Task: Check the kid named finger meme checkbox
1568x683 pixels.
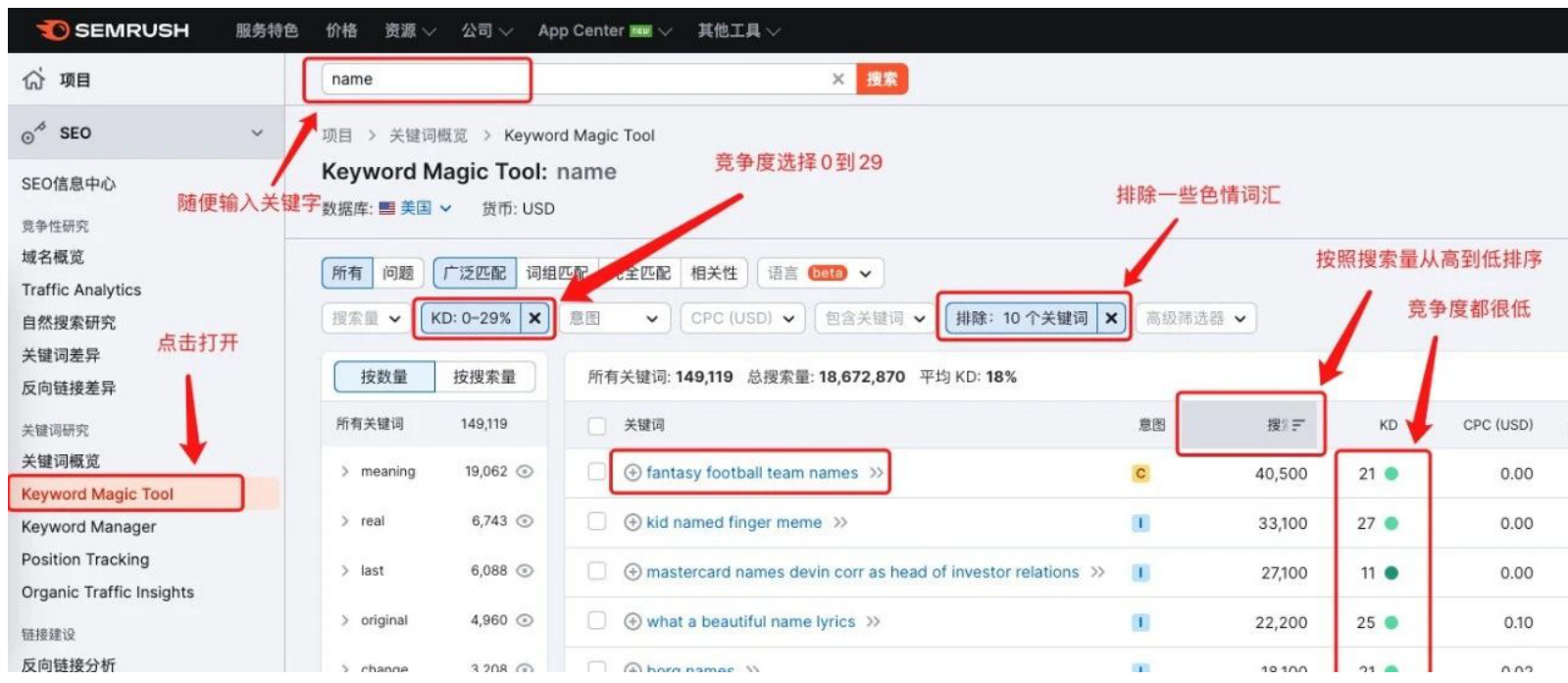Action: pos(596,521)
